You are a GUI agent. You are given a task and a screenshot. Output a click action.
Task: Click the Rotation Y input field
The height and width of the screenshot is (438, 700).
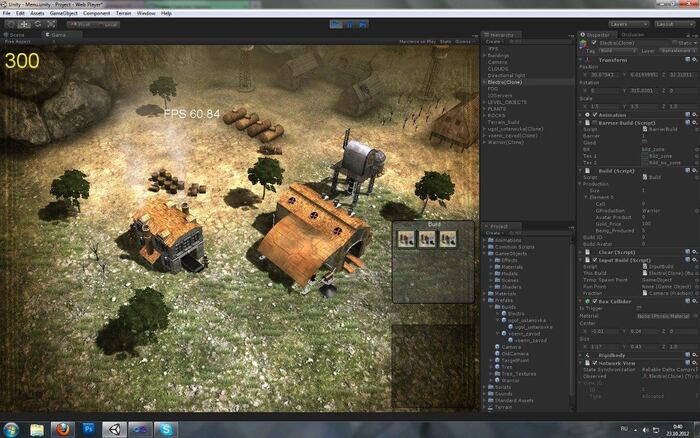point(643,91)
